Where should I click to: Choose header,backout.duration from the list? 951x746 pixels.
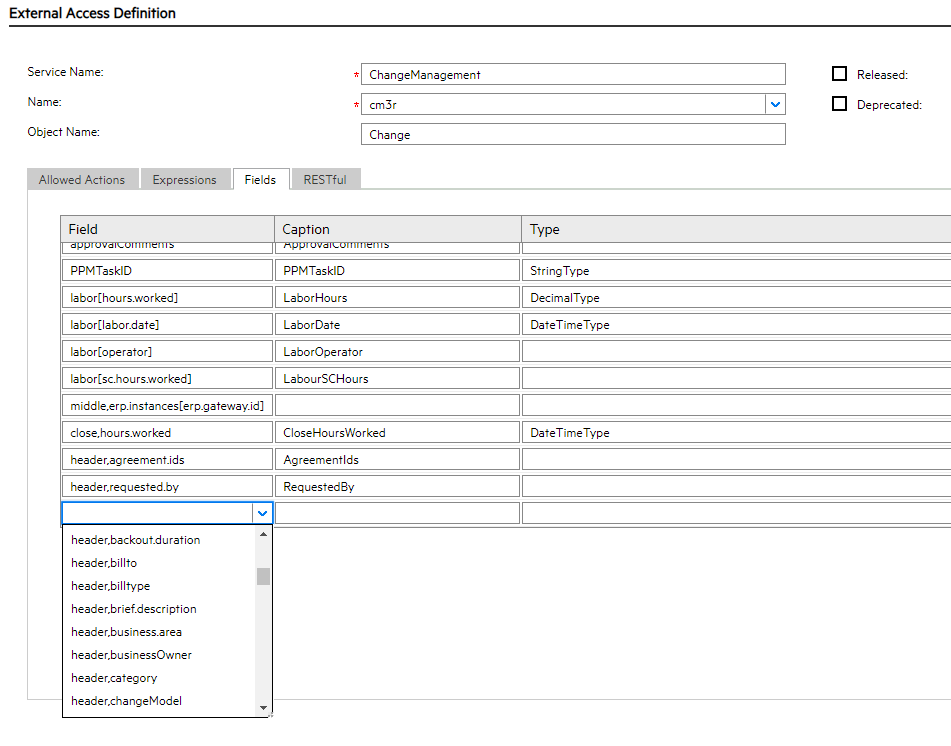click(x=159, y=540)
